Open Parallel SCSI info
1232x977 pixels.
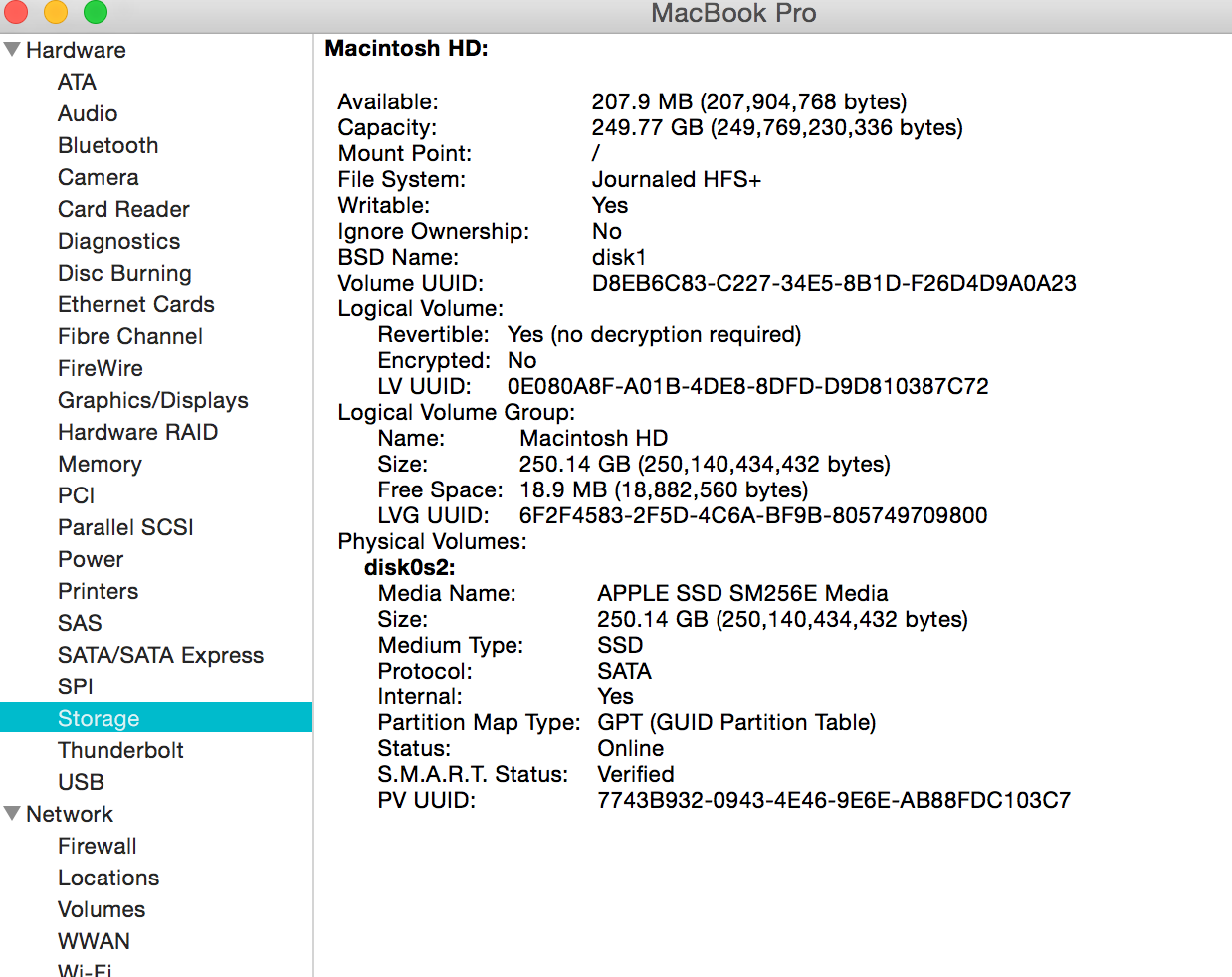[125, 527]
